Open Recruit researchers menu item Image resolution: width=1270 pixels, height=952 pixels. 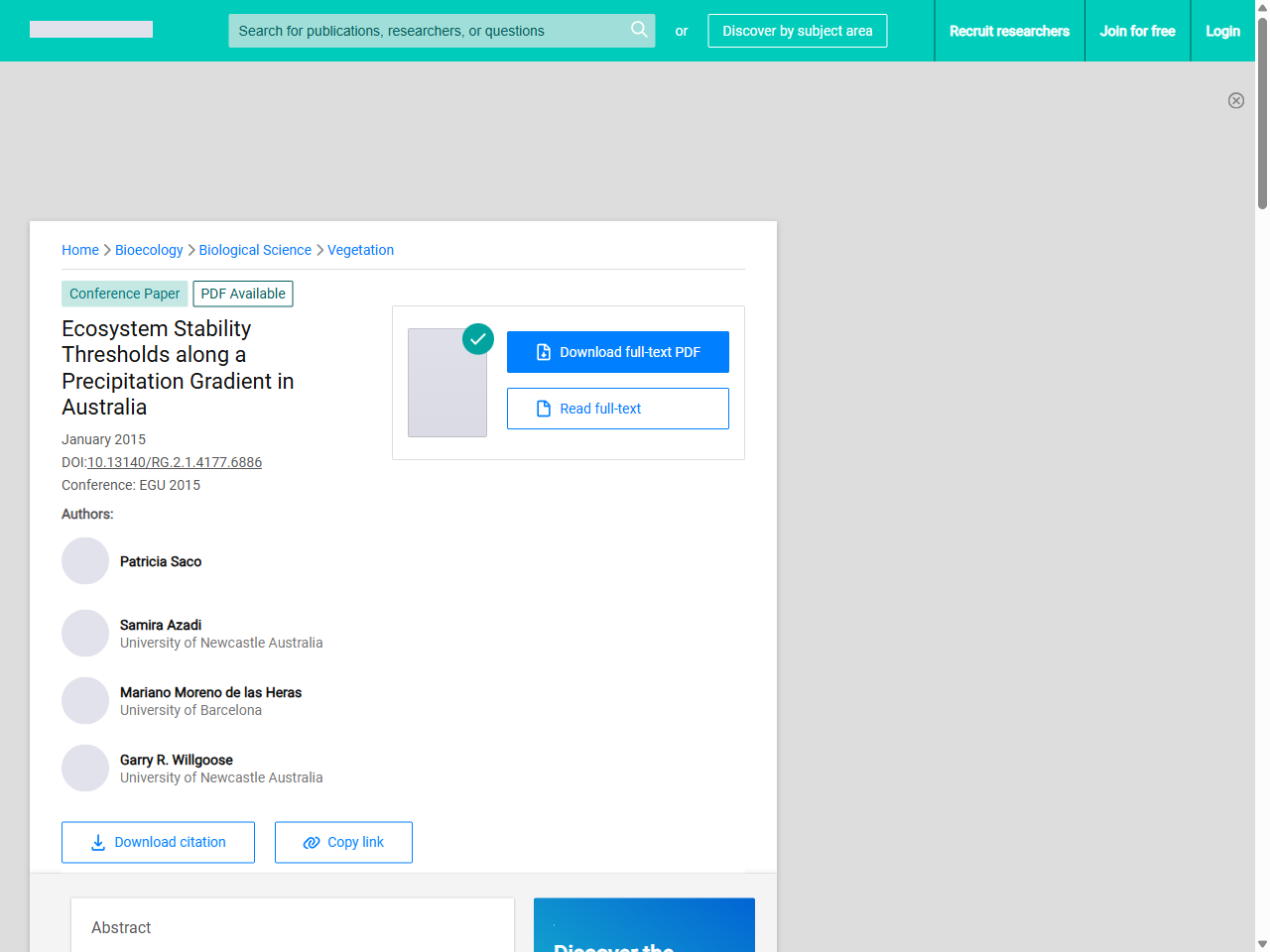pyautogui.click(x=1009, y=31)
